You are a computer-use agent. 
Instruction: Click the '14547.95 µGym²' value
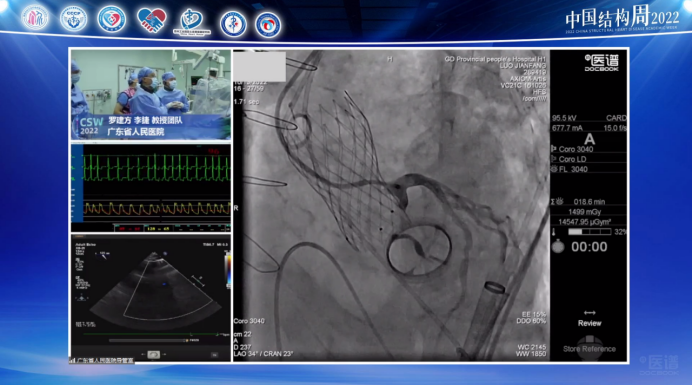[x=585, y=222]
